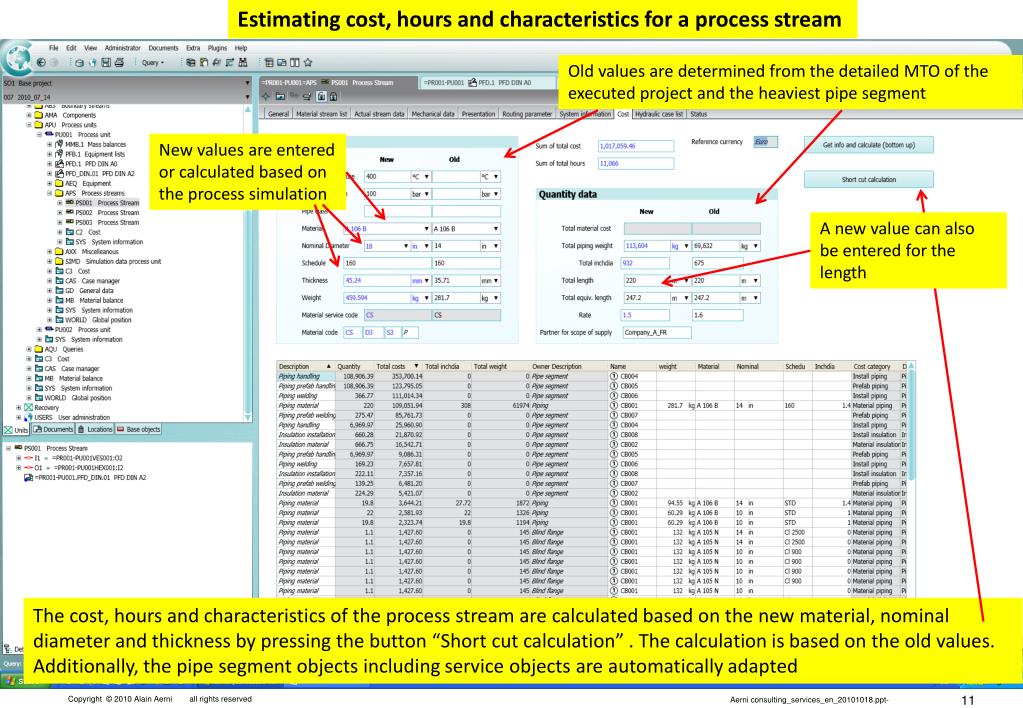Open the New temperature °C unit dropdown
The height and width of the screenshot is (708, 1023).
pos(427,177)
